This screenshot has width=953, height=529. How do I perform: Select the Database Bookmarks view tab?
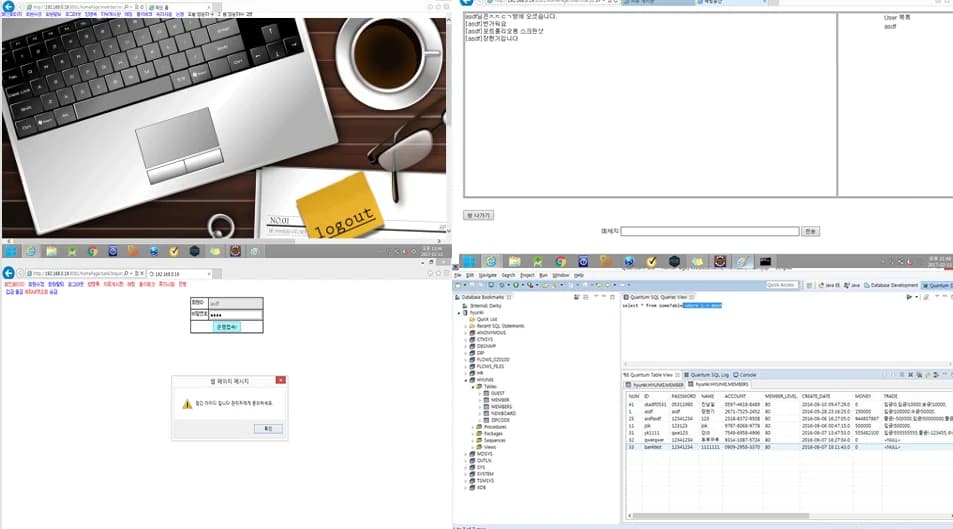(x=483, y=297)
